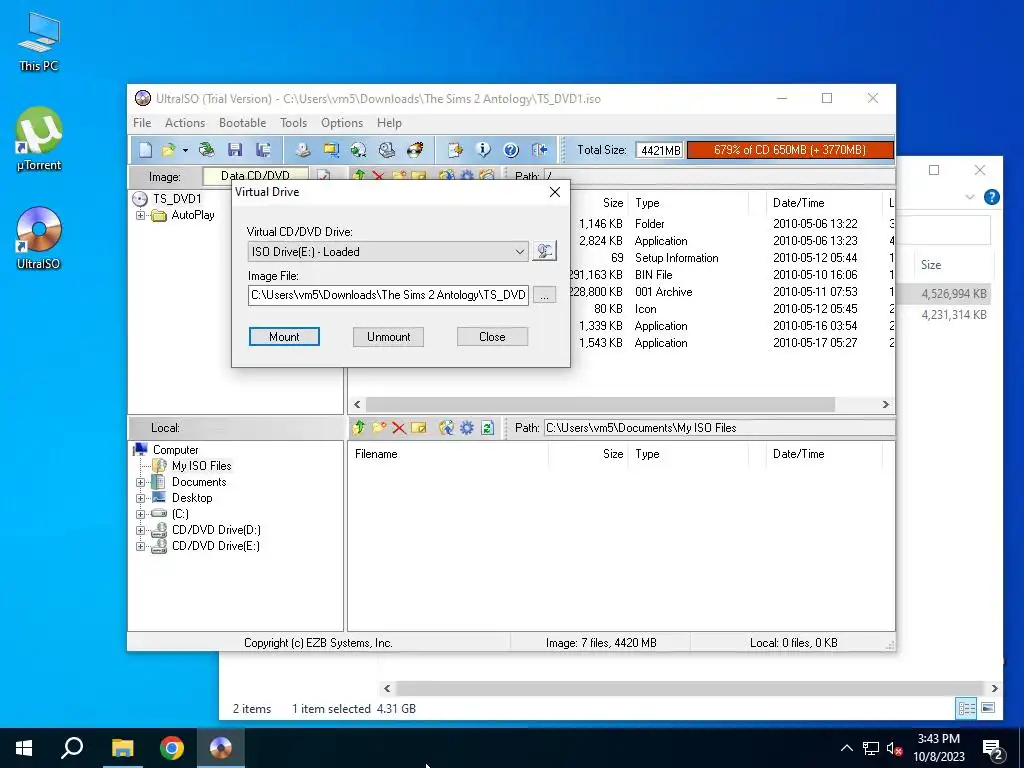This screenshot has height=768, width=1024.
Task: Click the Local Path field showing My ISO Files
Action: click(718, 428)
